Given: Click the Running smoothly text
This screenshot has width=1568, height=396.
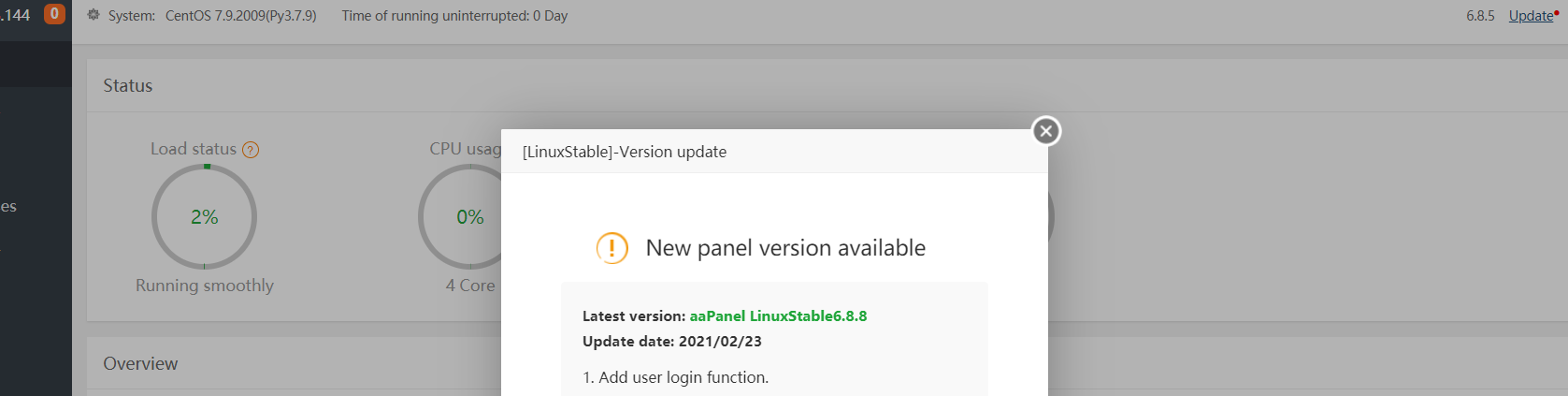Looking at the screenshot, I should tap(205, 286).
